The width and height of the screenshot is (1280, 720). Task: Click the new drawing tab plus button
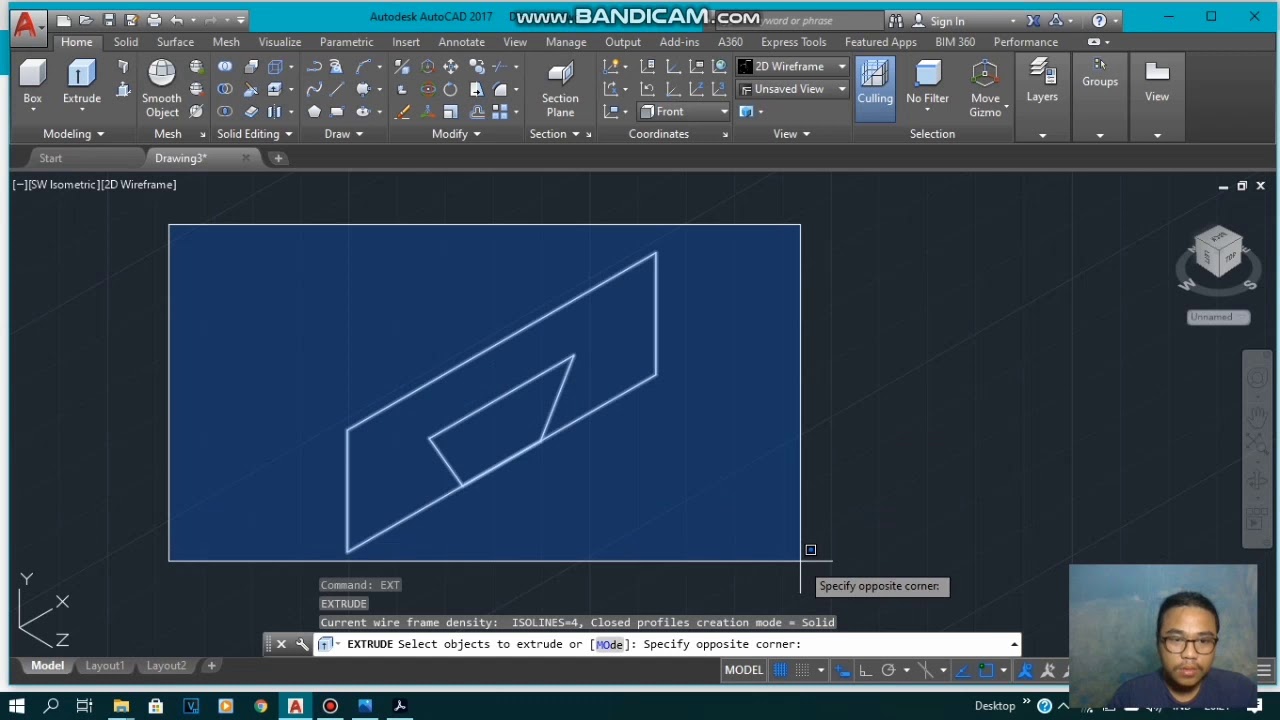(x=278, y=158)
